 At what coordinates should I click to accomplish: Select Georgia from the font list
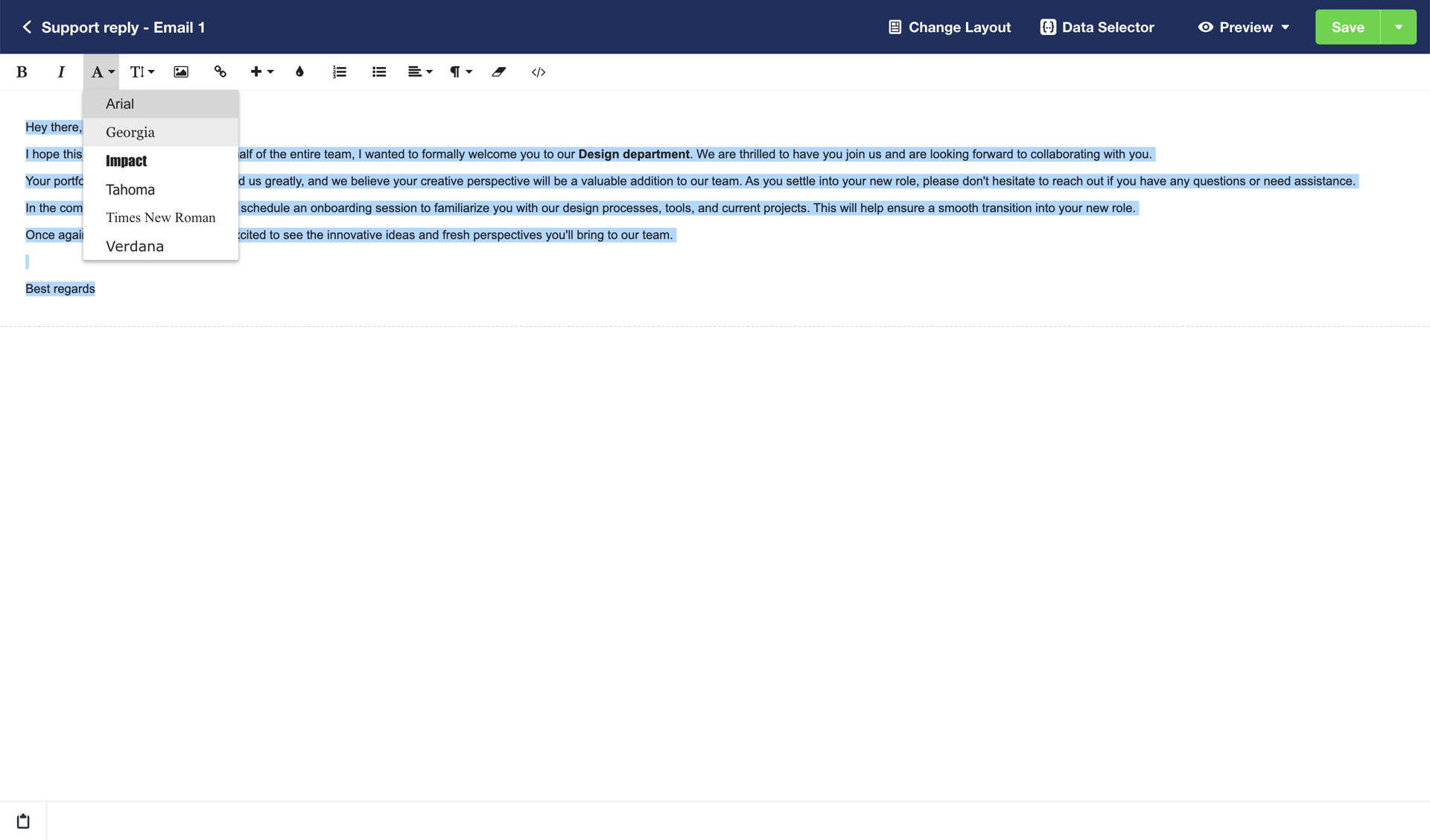click(x=130, y=133)
